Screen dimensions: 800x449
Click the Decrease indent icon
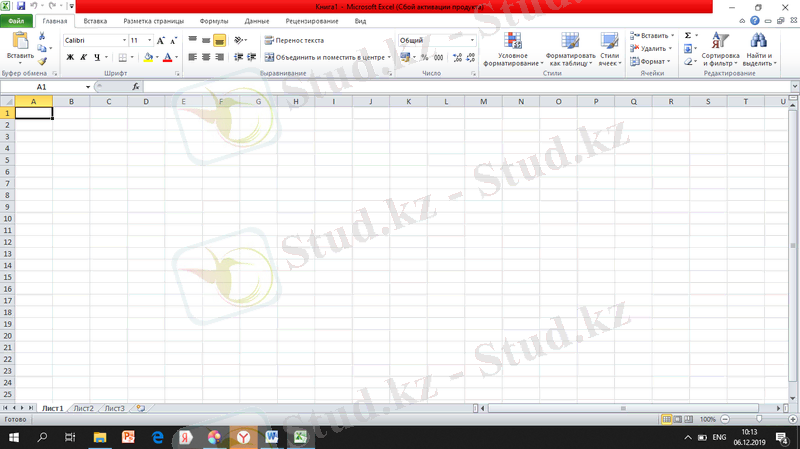pos(238,57)
